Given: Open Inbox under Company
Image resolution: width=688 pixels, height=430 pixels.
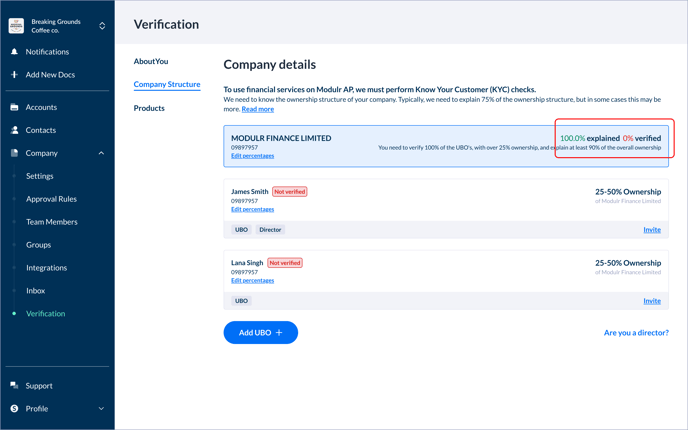Looking at the screenshot, I should click(36, 290).
